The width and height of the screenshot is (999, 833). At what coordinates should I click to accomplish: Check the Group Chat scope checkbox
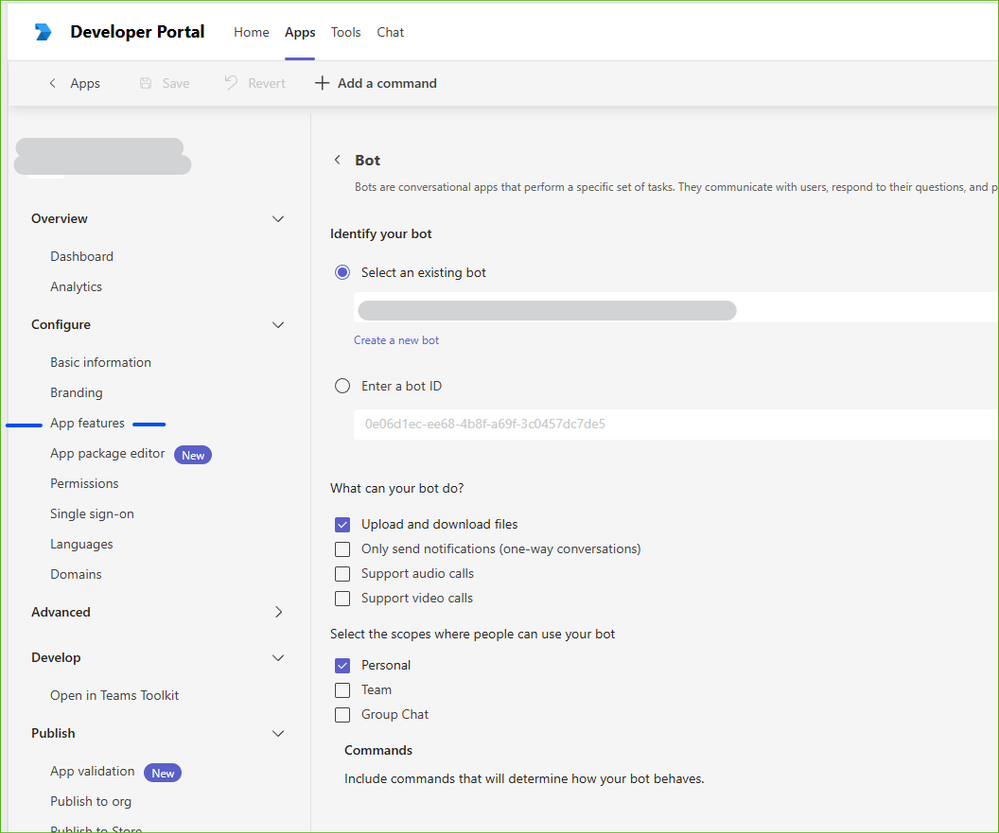click(342, 715)
